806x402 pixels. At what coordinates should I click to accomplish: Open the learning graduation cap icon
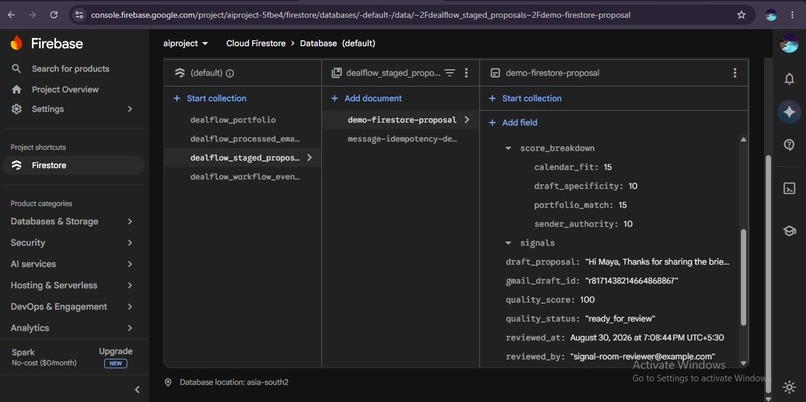(x=789, y=231)
